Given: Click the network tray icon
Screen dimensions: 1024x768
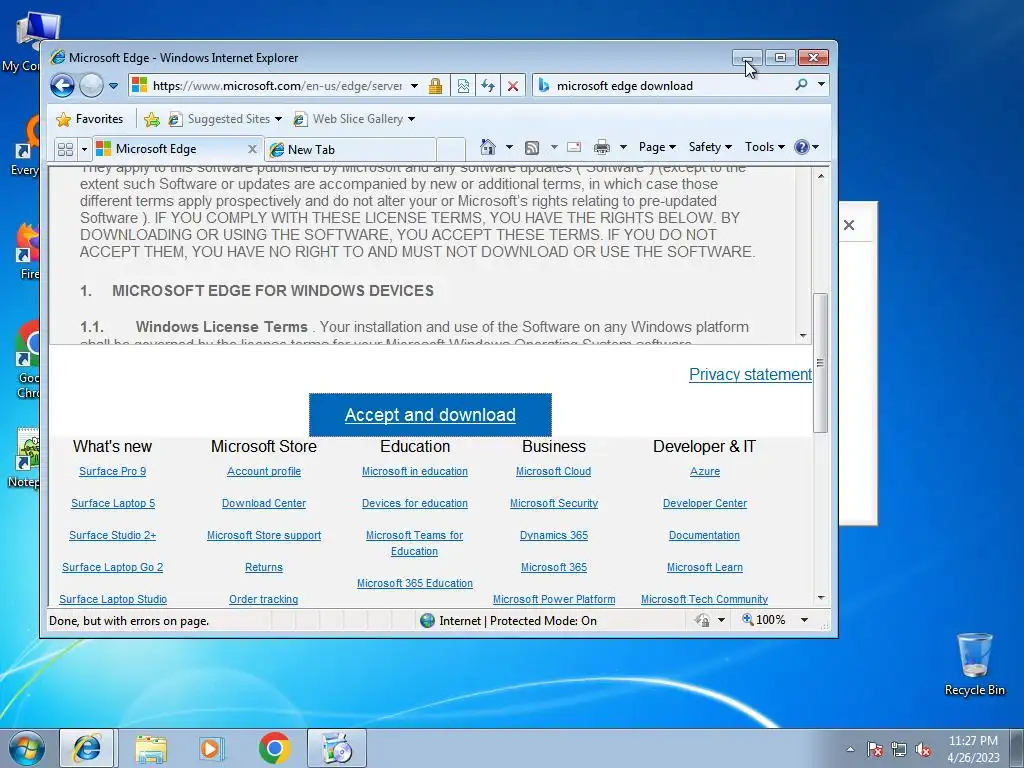Looking at the screenshot, I should click(899, 750).
